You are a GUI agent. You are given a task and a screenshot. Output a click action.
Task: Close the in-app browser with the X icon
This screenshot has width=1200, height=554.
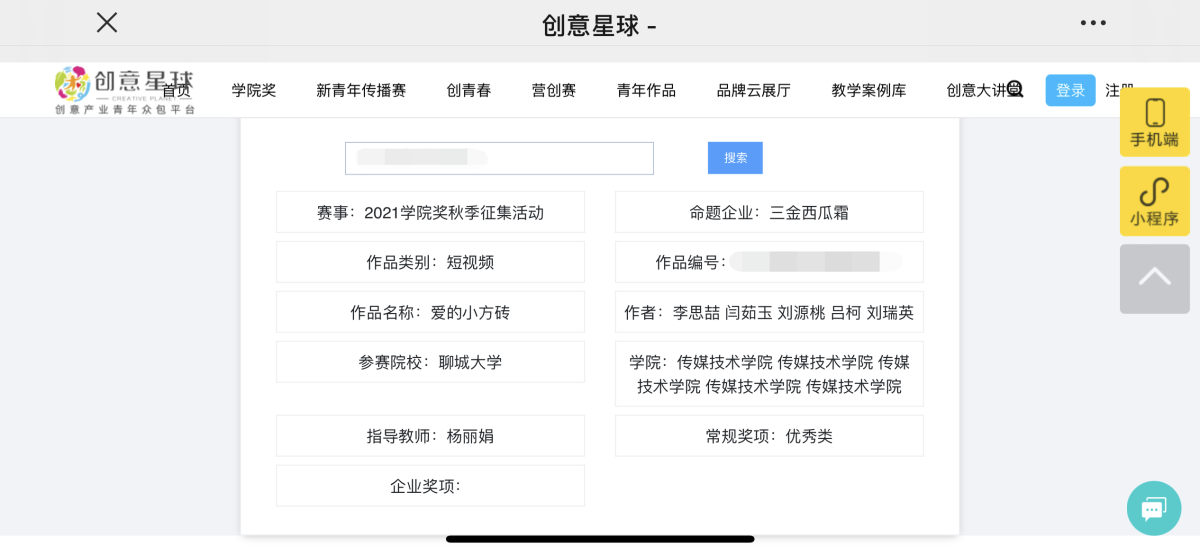pyautogui.click(x=107, y=22)
